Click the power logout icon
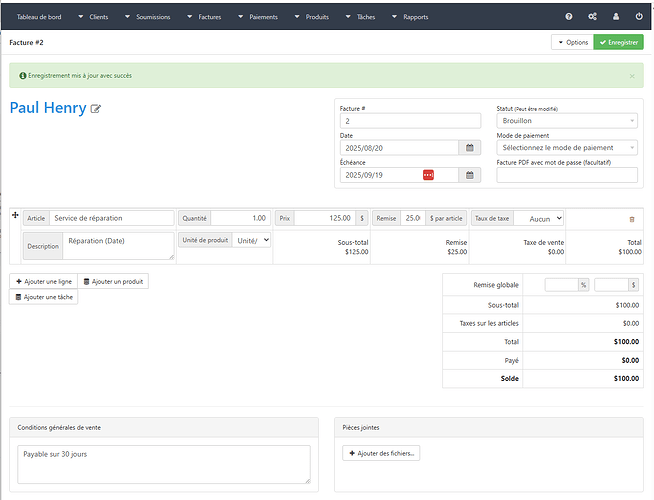 [x=639, y=17]
